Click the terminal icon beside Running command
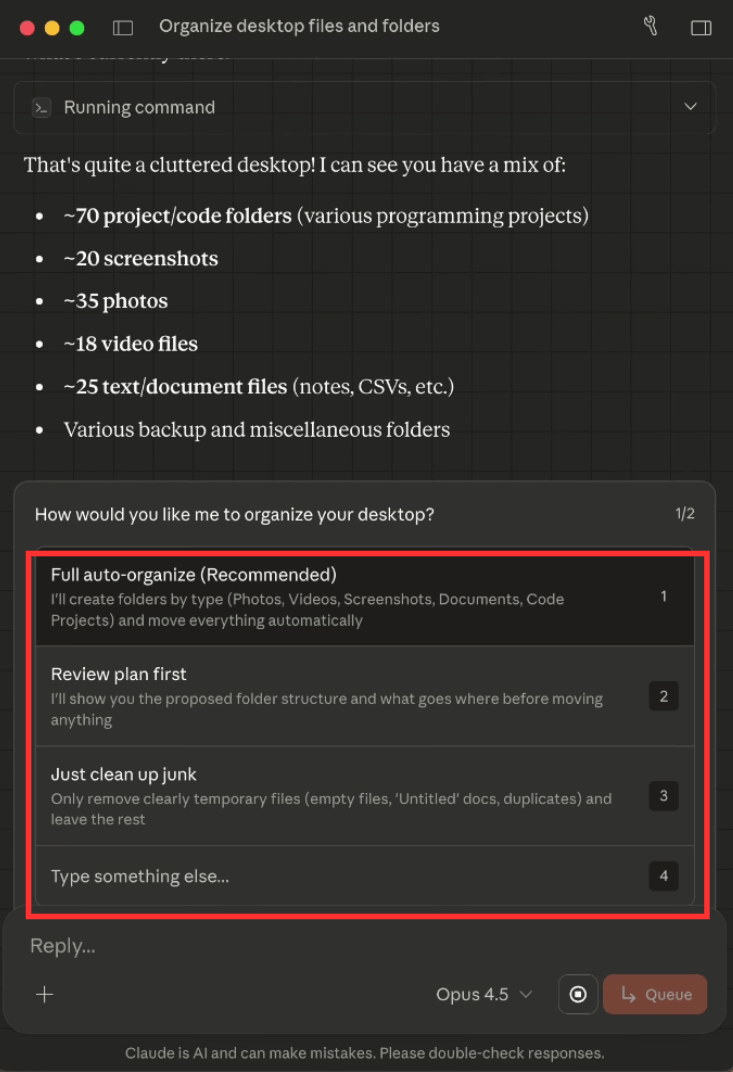Viewport: 733px width, 1072px height. pos(41,107)
